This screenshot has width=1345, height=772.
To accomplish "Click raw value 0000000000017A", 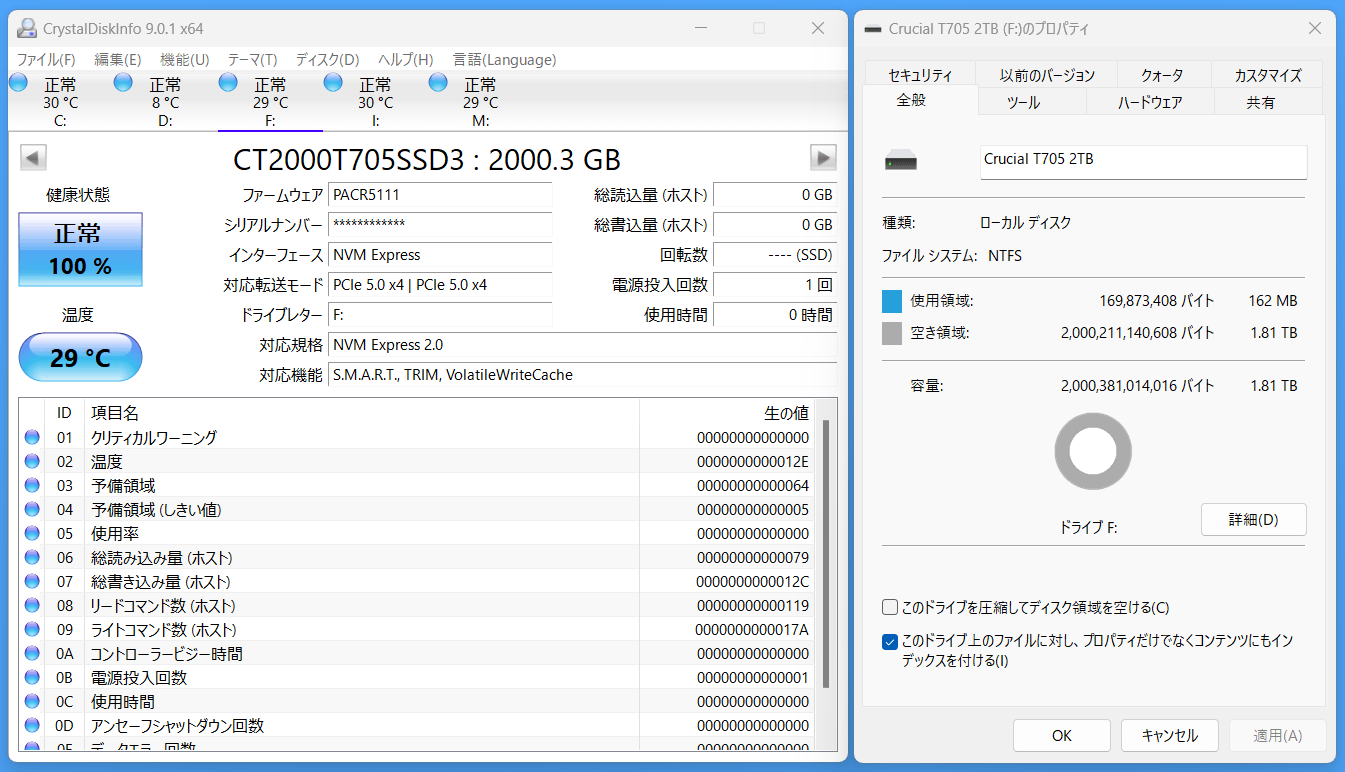I will coord(753,629).
